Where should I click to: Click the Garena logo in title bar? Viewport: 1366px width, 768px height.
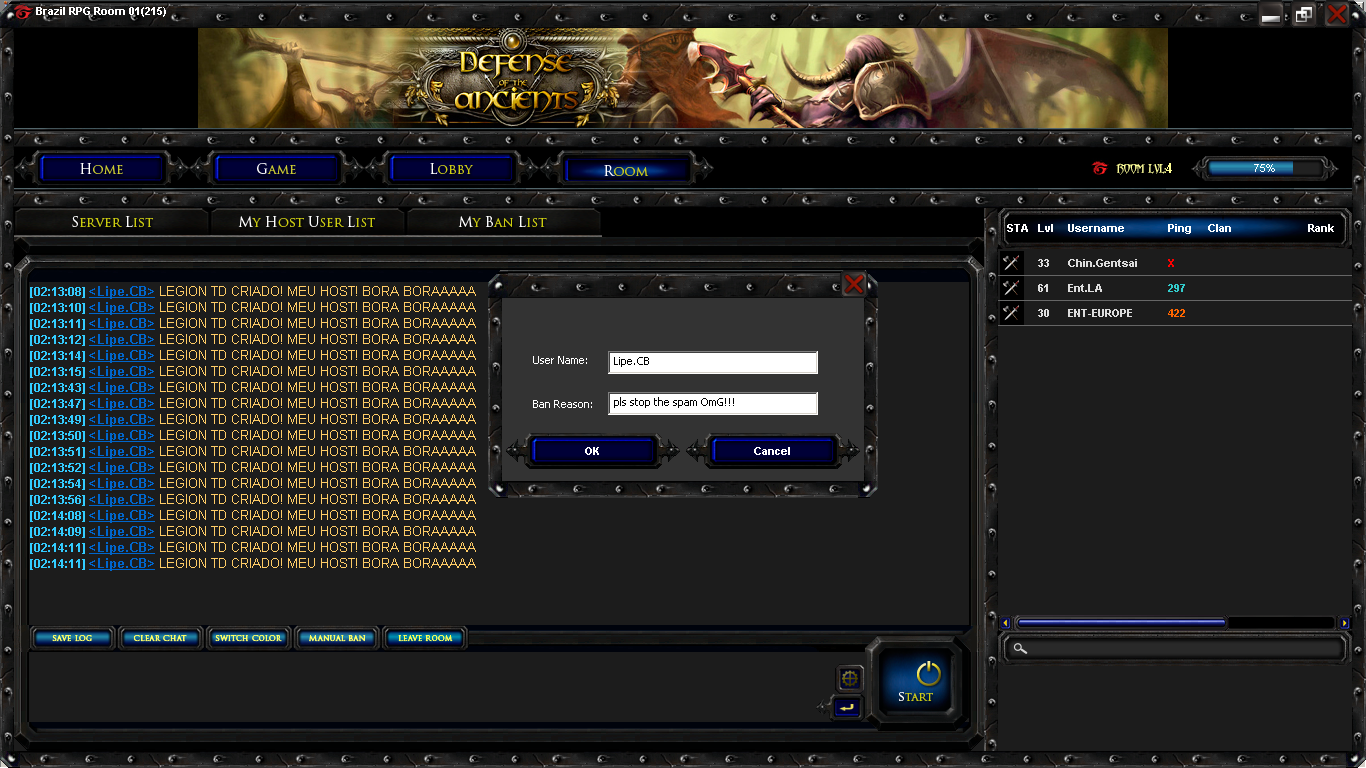pos(22,12)
